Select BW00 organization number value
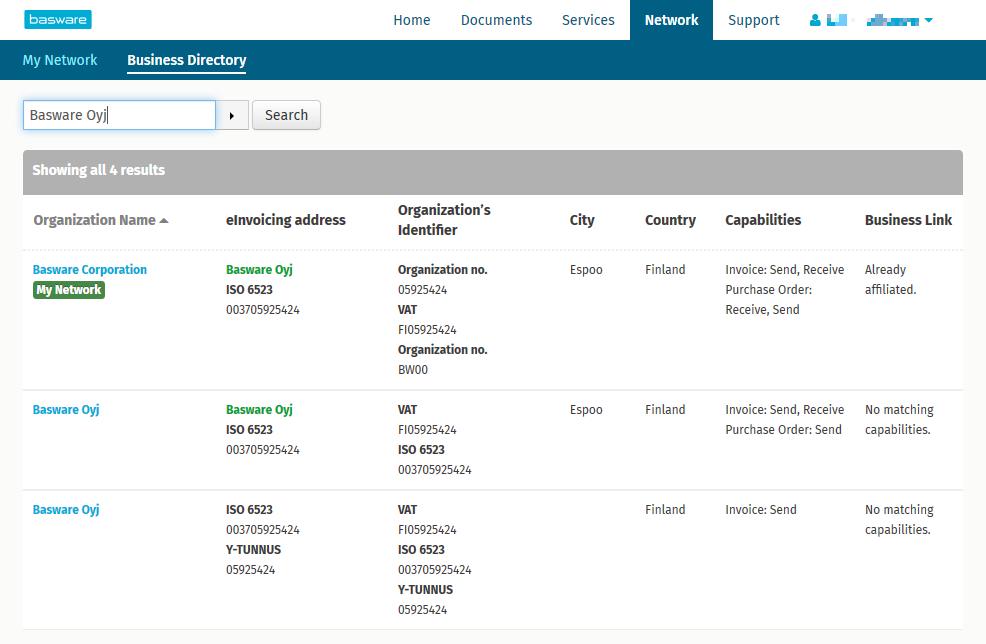 pyautogui.click(x=413, y=370)
